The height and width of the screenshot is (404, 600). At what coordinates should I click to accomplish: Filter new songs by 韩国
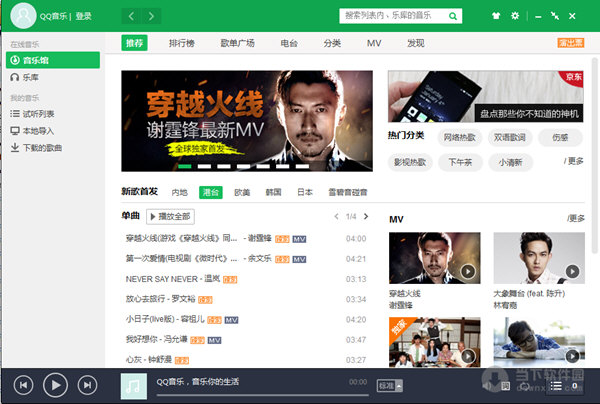click(273, 192)
